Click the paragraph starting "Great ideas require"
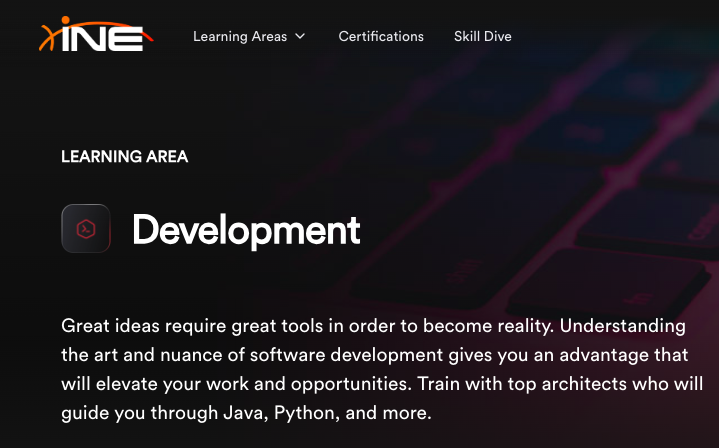Image resolution: width=719 pixels, height=448 pixels. coord(382,369)
